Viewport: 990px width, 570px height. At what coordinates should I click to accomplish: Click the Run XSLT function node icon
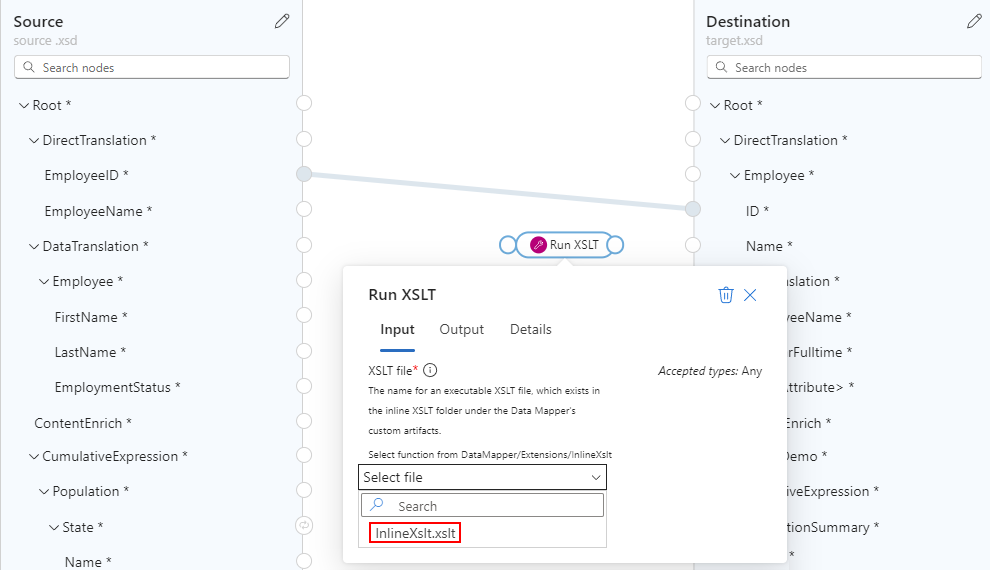pos(538,245)
